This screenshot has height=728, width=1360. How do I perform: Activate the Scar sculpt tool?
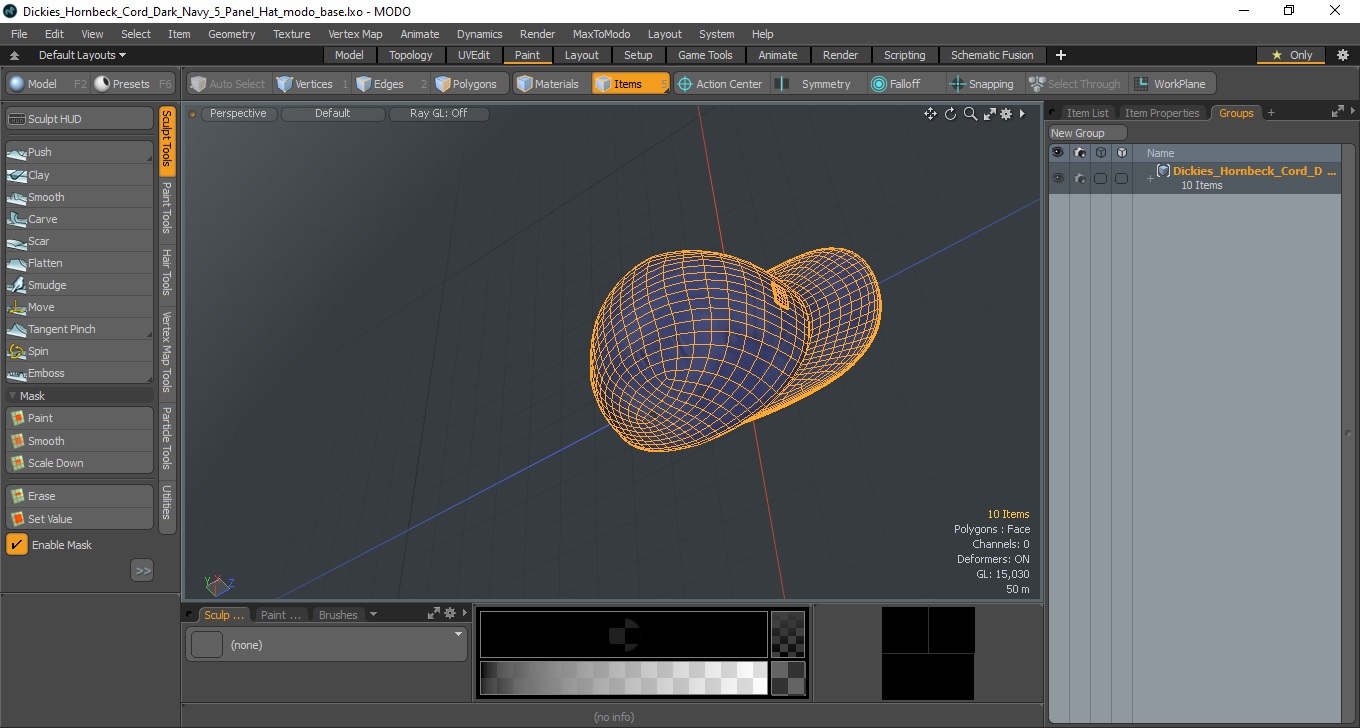point(79,241)
